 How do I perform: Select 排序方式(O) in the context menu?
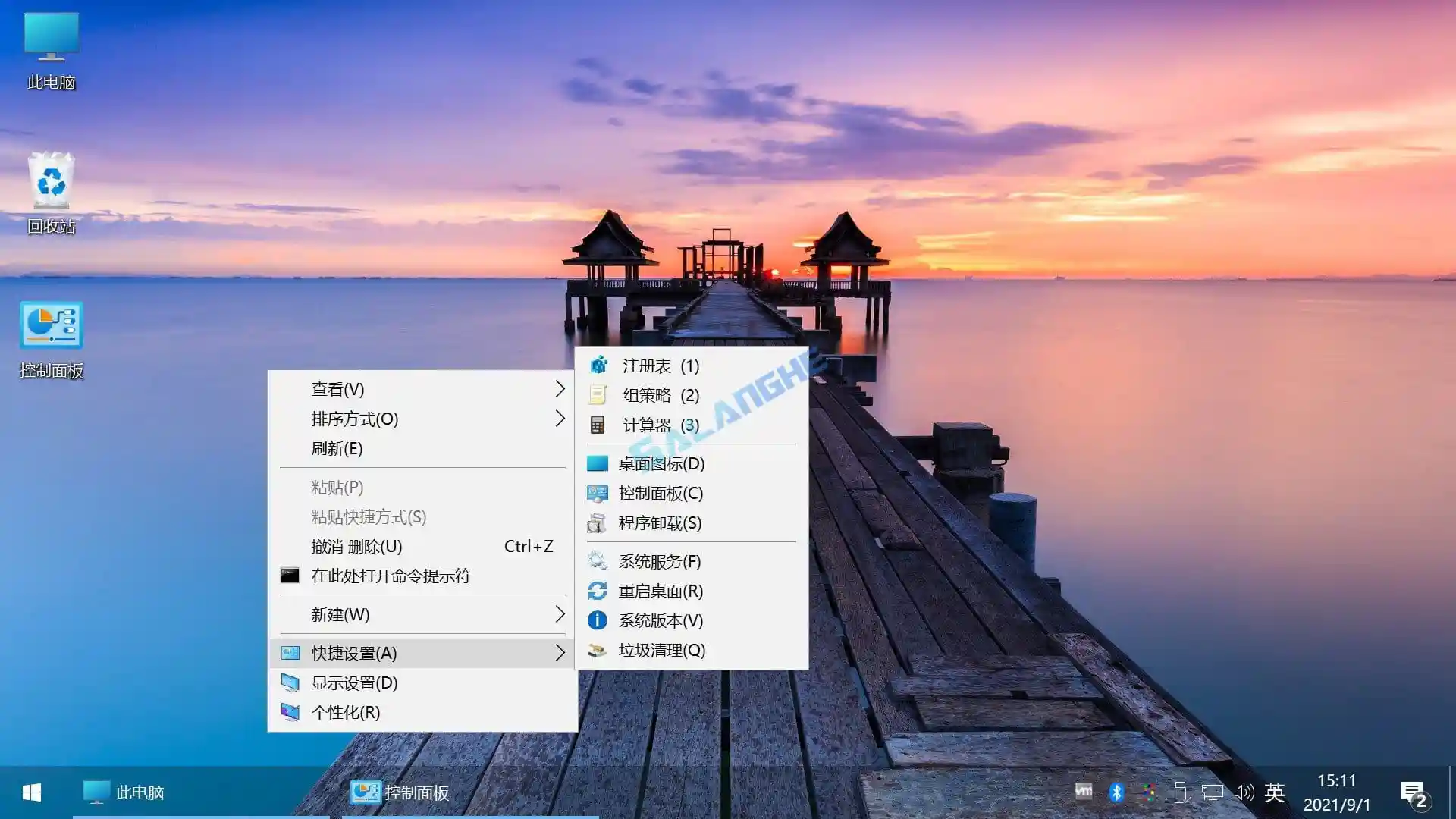tap(422, 419)
